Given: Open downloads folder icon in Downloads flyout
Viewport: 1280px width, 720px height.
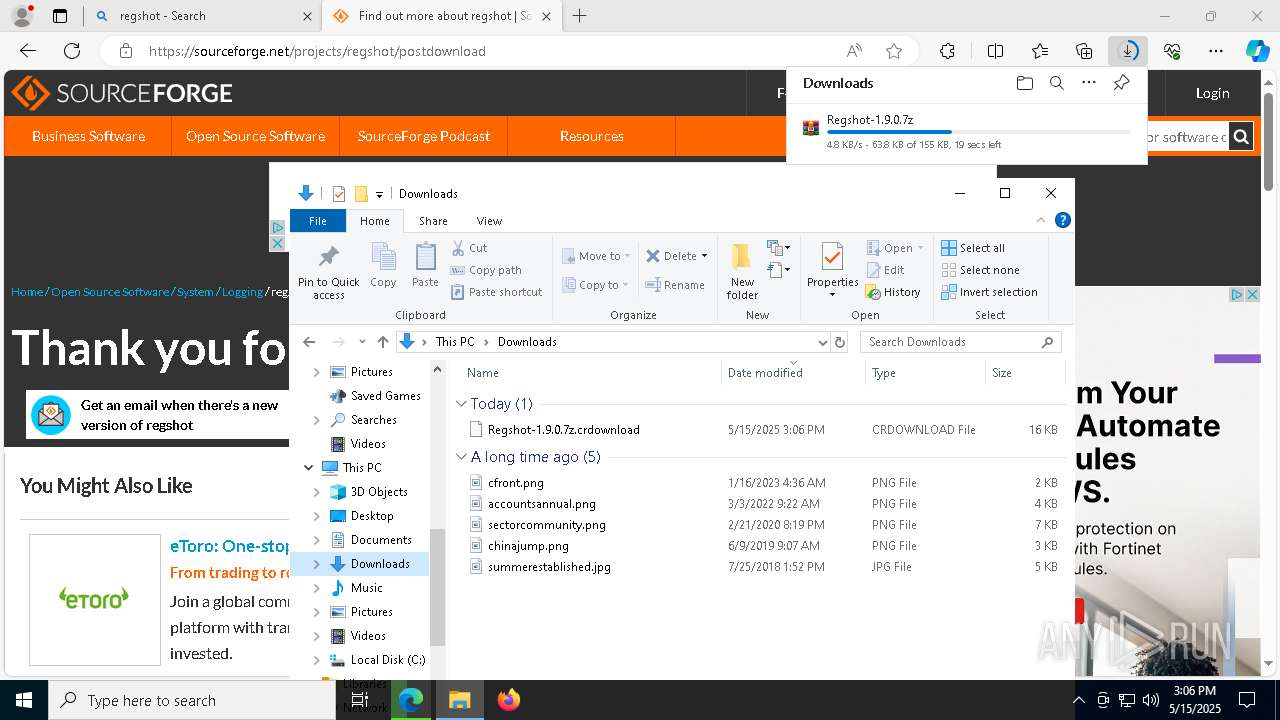Looking at the screenshot, I should coord(1024,83).
